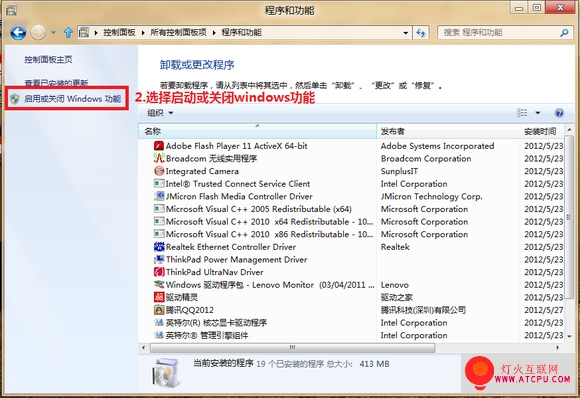The image size is (580, 398).
Task: Sort by 发布者 column header
Action: 448,131
